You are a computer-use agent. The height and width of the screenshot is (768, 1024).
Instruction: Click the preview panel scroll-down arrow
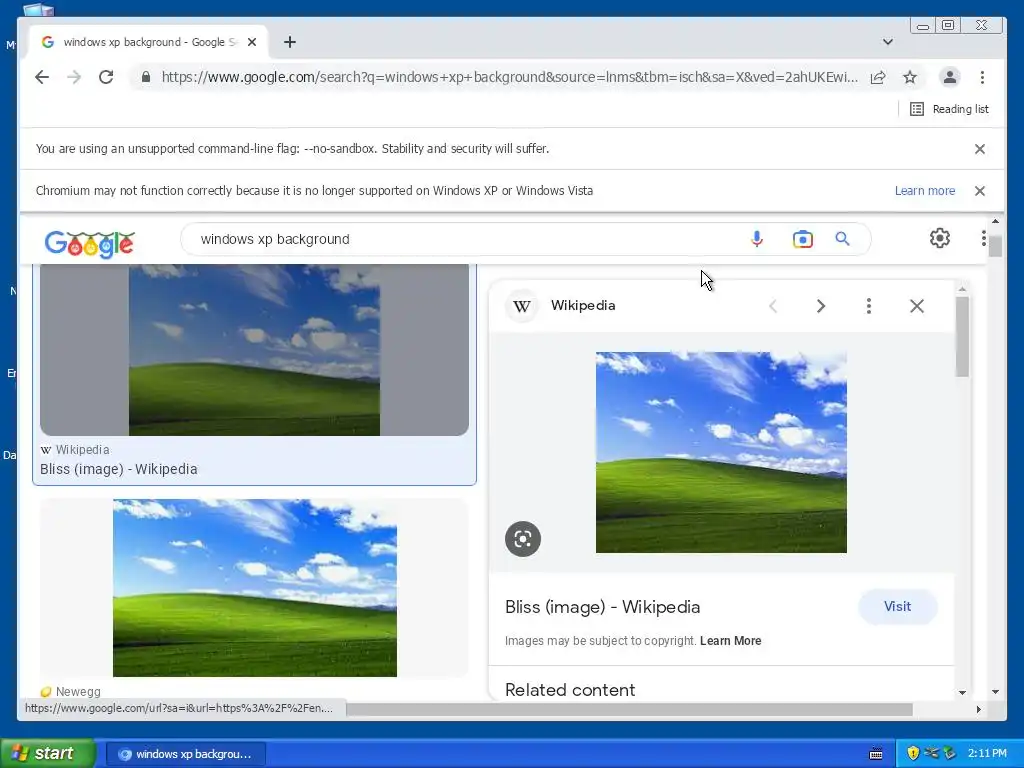point(962,692)
